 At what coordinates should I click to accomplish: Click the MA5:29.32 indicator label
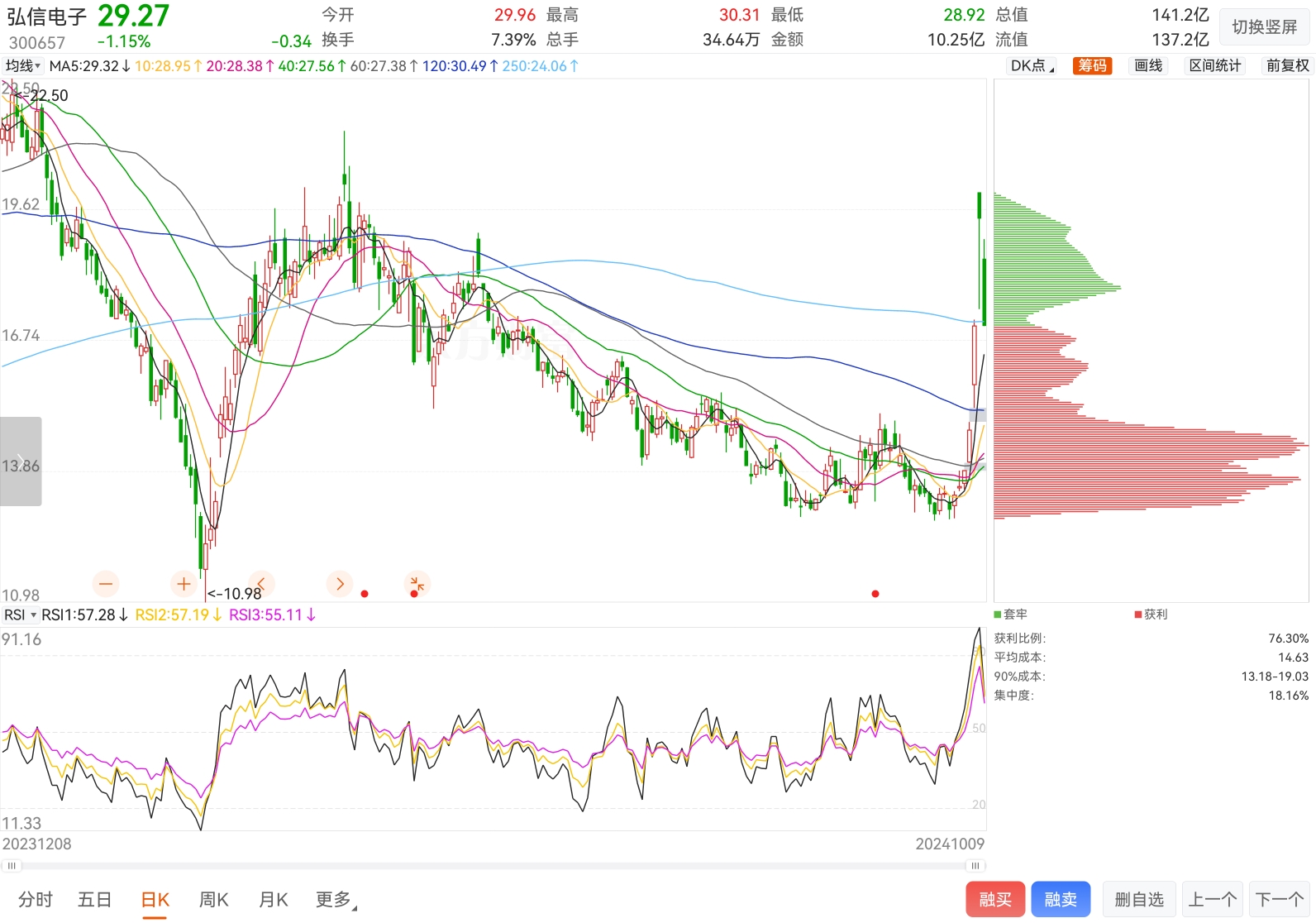point(89,66)
